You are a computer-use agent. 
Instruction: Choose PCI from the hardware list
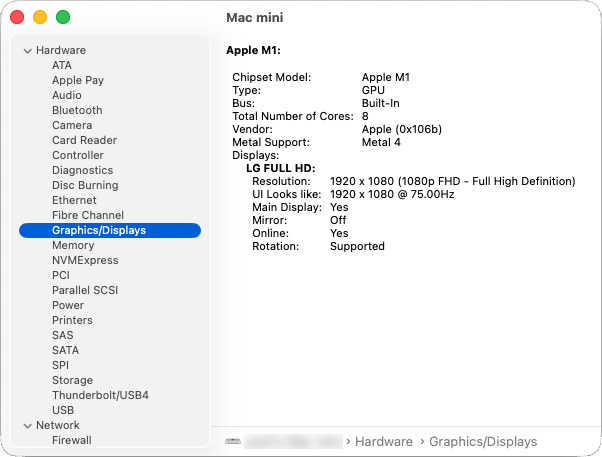click(61, 275)
